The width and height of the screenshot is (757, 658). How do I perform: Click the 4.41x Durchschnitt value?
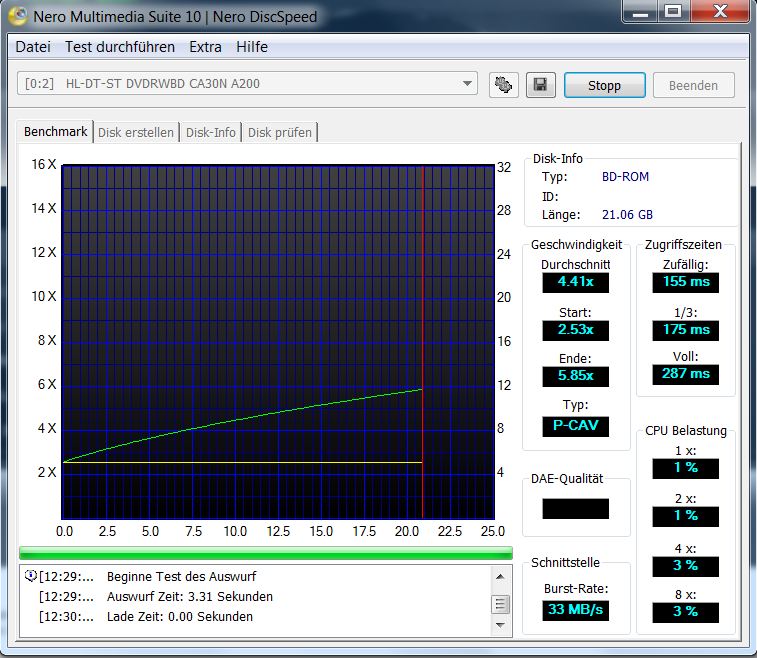(x=575, y=281)
